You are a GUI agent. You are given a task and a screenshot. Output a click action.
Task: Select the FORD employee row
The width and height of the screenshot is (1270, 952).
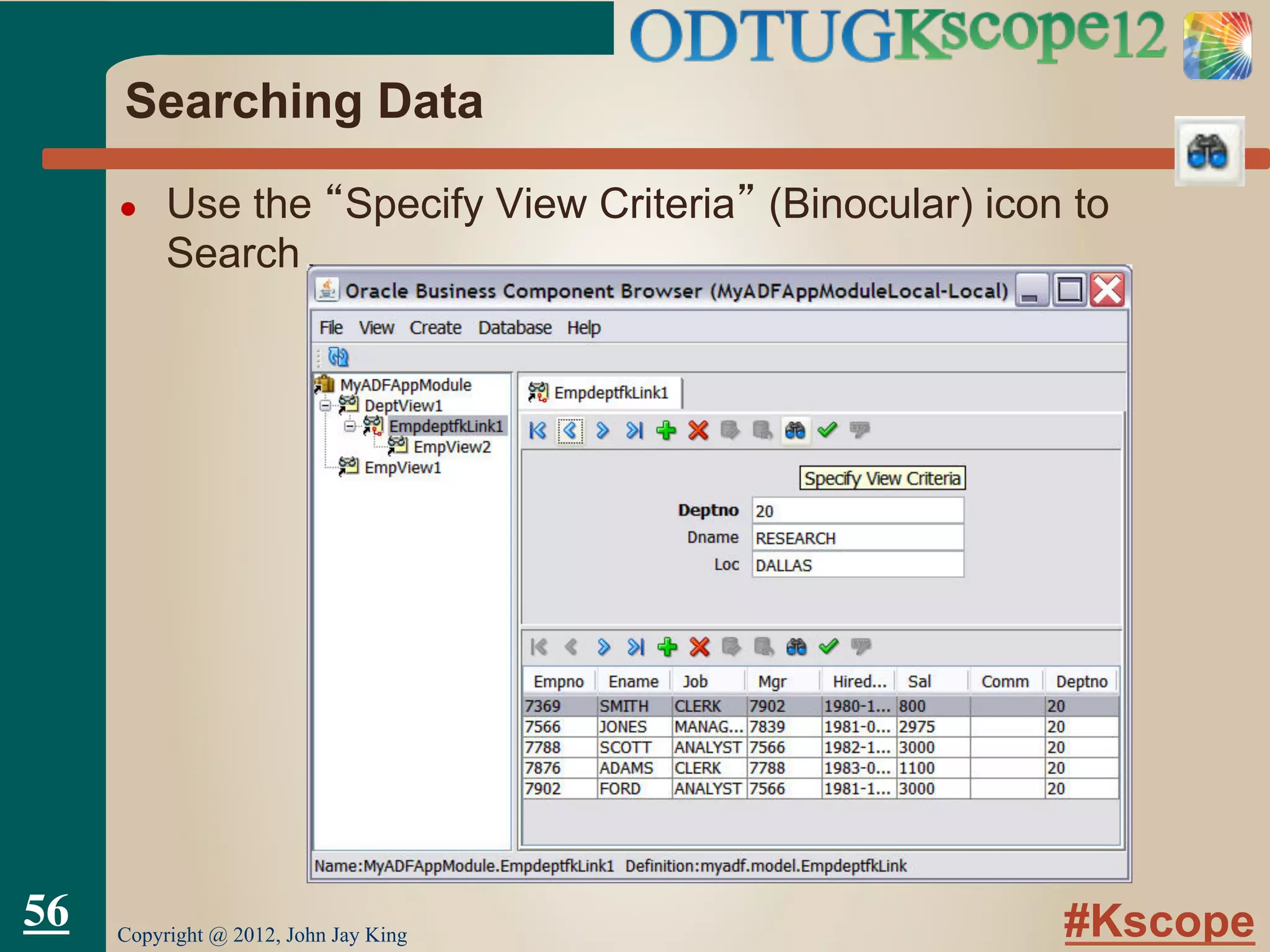(x=821, y=788)
